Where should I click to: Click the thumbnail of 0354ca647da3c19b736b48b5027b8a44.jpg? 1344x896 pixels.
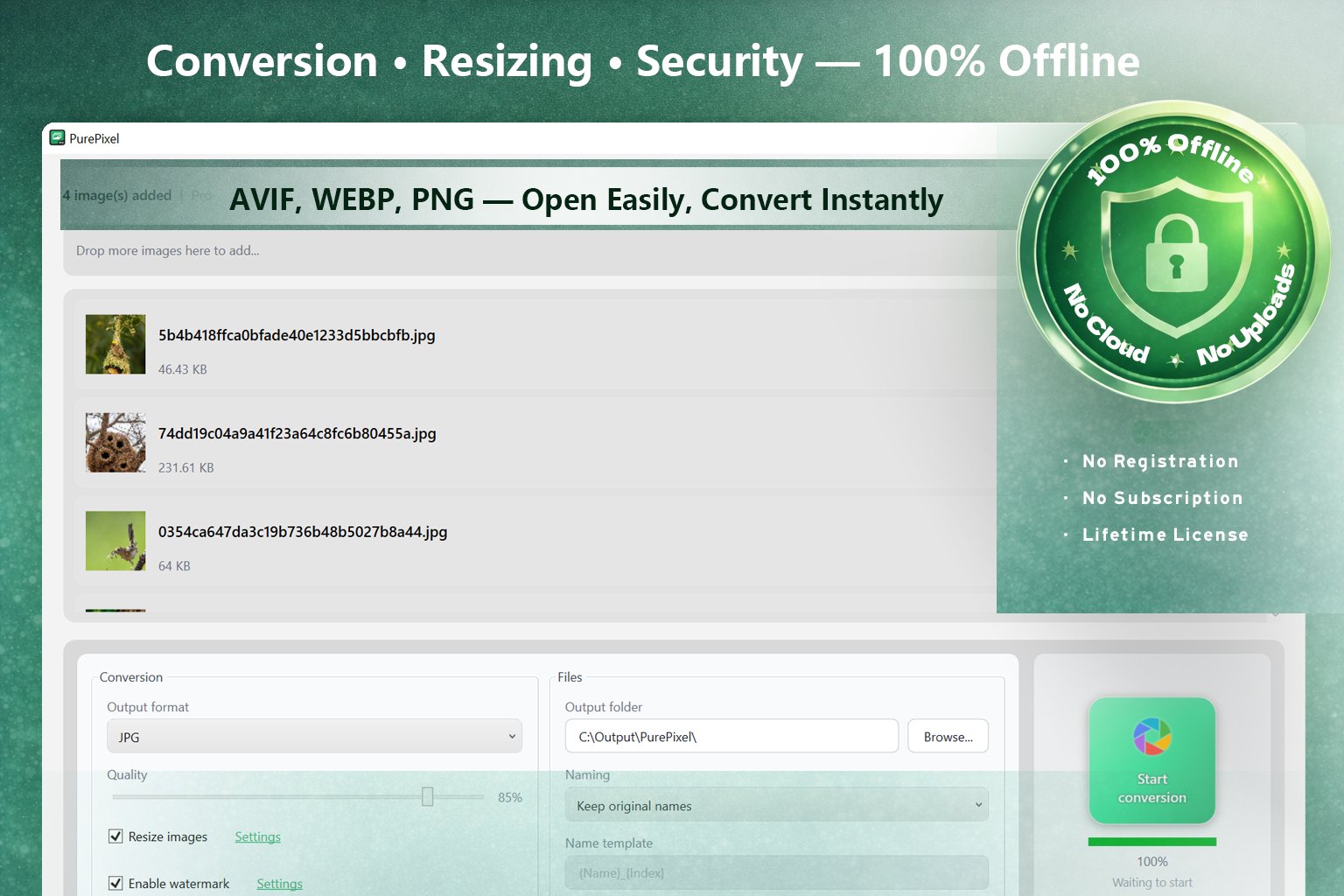pyautogui.click(x=115, y=541)
